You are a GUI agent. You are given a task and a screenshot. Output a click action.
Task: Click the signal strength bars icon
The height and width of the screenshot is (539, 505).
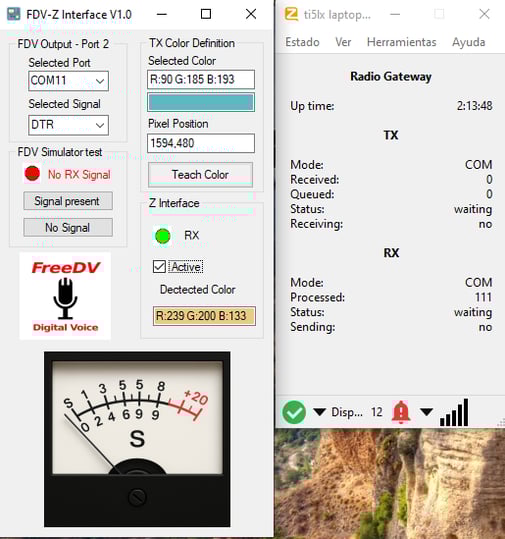tap(454, 412)
